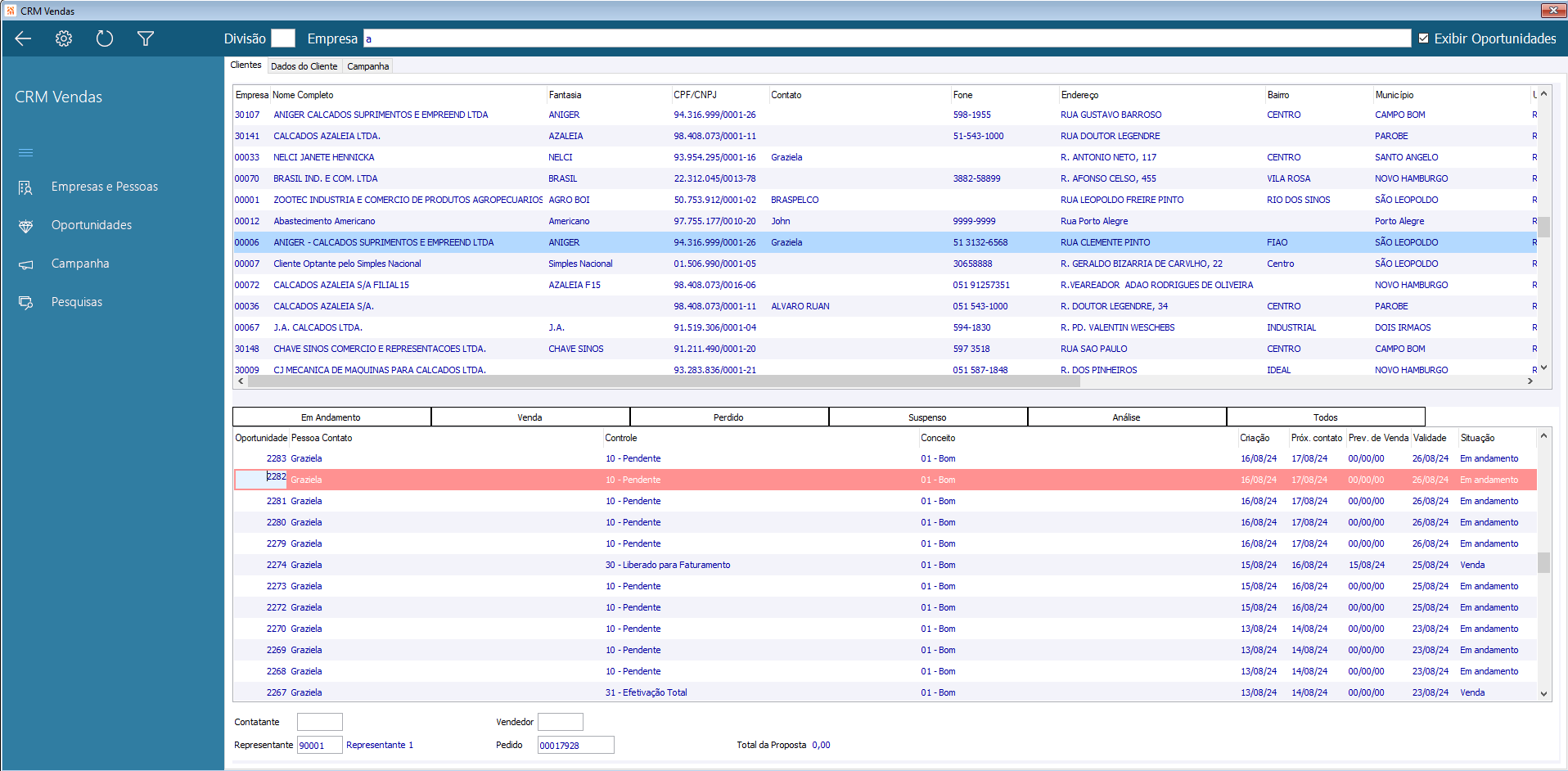
Task: Select client CALCADOS AZALEIA S/A FILIAL15
Action: 341,285
